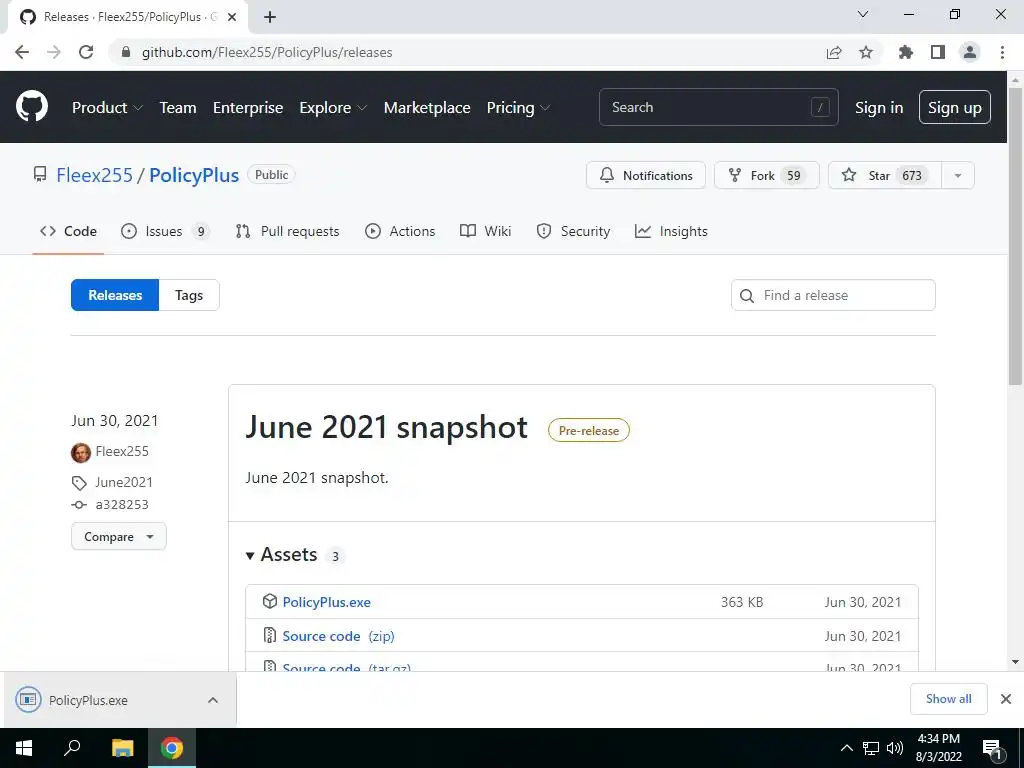The image size is (1024, 768).
Task: Click the GitHub search field
Action: (718, 107)
